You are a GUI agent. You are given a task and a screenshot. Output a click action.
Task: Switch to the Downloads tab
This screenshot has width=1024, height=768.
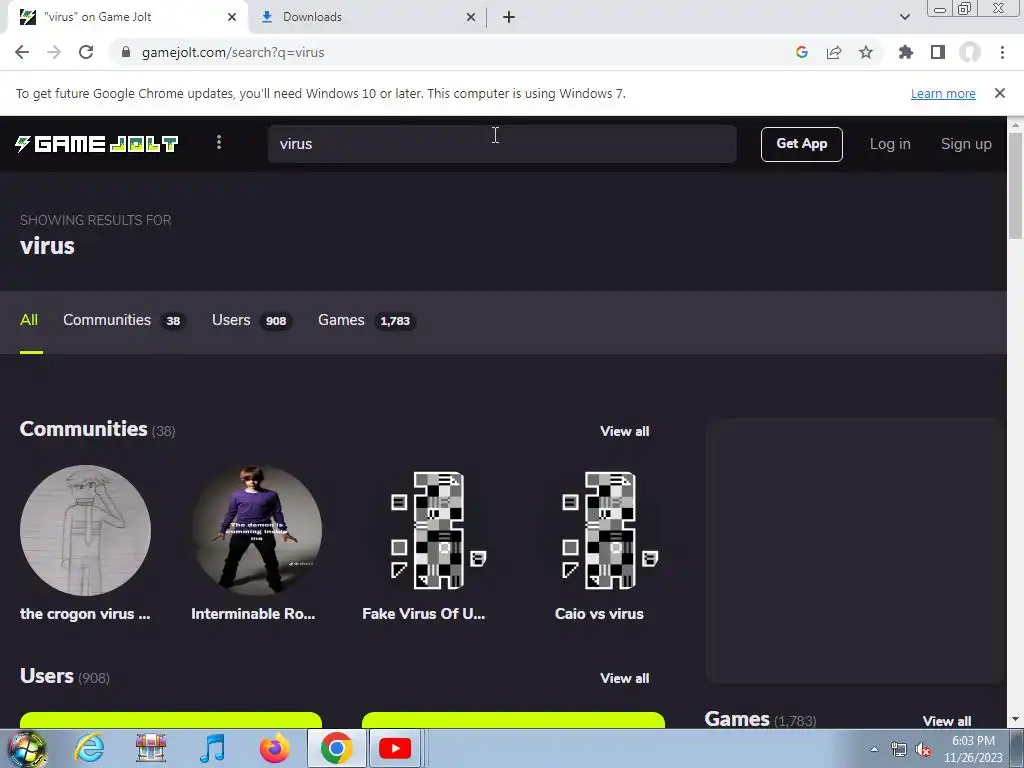pos(368,17)
